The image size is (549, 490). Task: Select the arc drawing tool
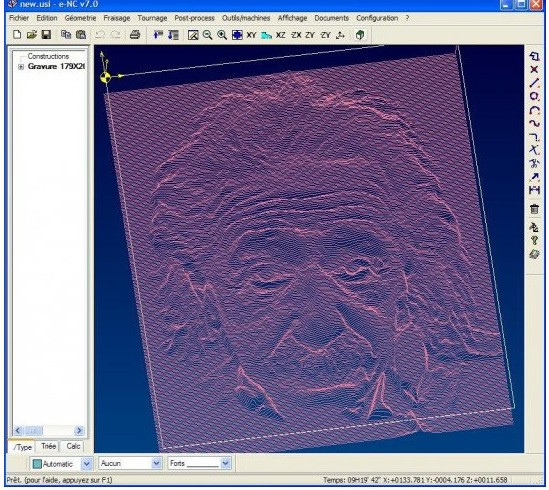pos(534,110)
